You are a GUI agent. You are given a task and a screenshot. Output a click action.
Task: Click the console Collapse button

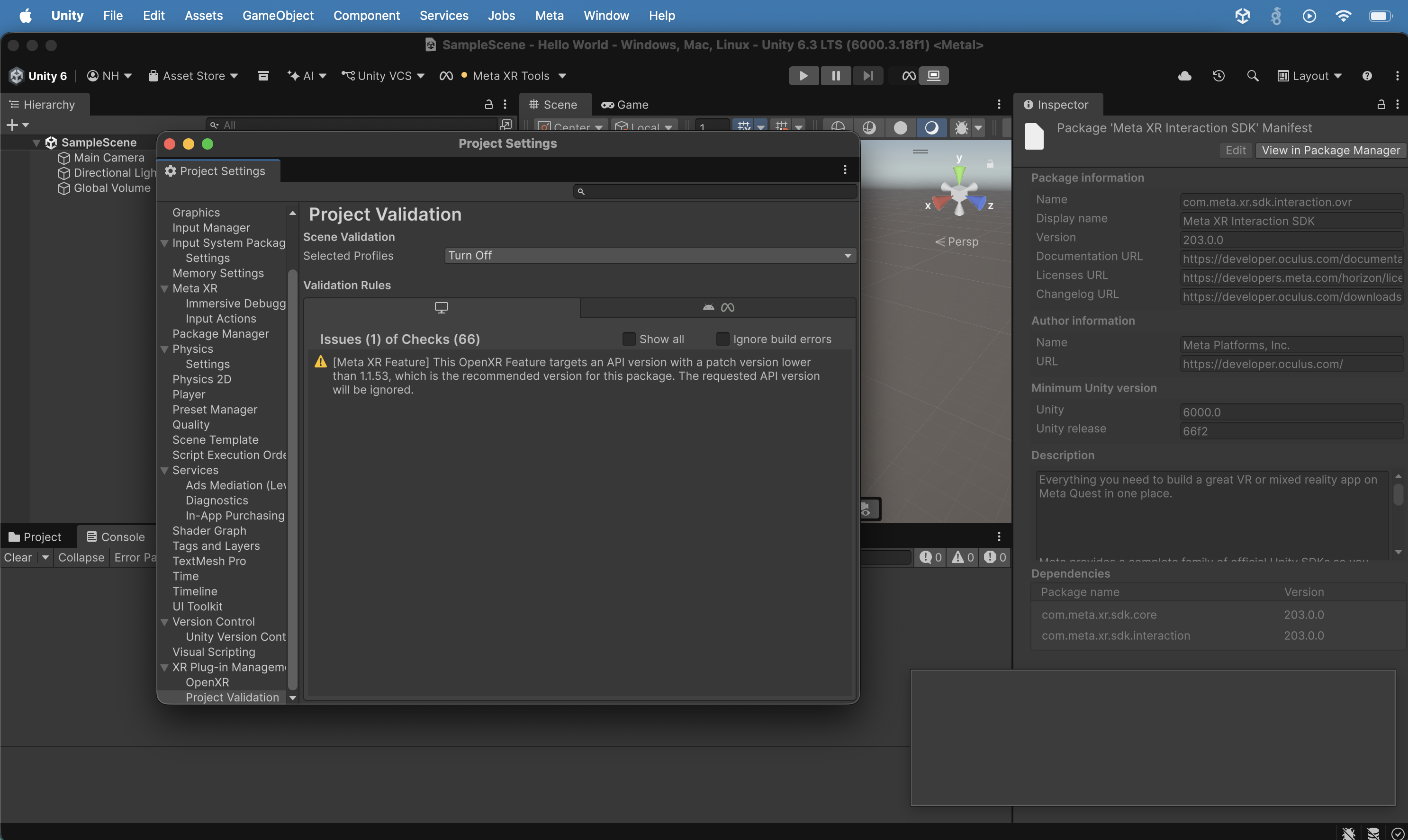point(81,557)
